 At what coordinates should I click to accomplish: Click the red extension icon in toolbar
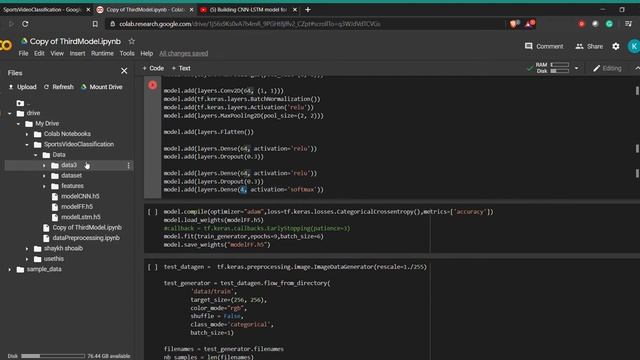581,24
